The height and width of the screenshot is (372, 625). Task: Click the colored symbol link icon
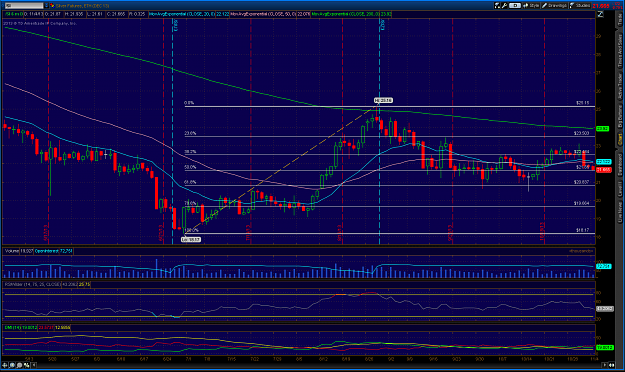click(x=52, y=6)
